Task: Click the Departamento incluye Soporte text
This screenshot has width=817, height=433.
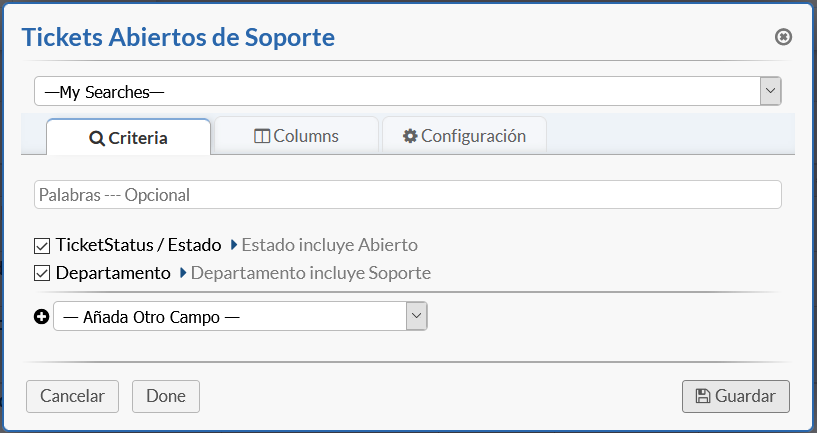Action: click(311, 273)
